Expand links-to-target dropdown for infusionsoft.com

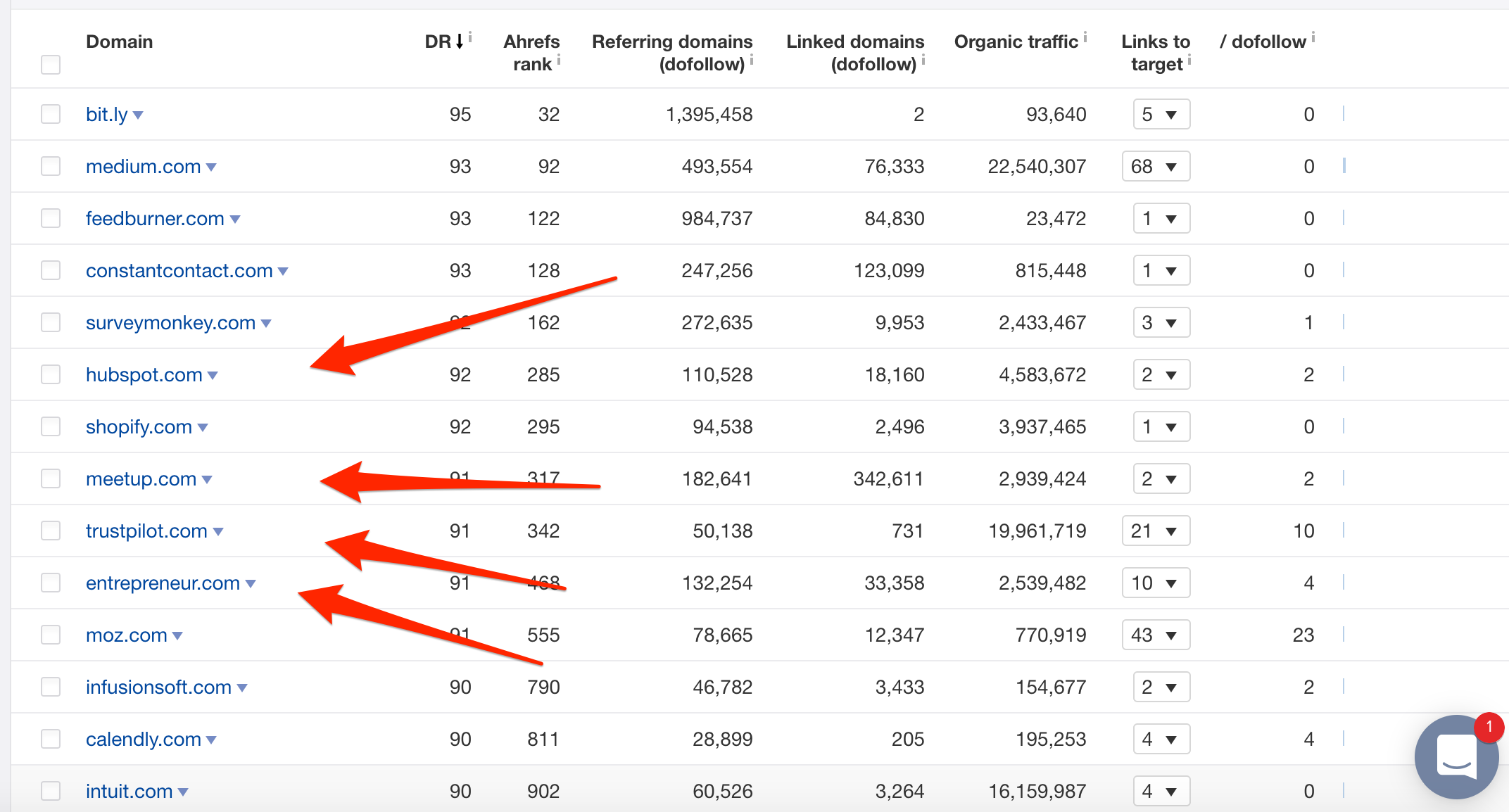(1161, 687)
